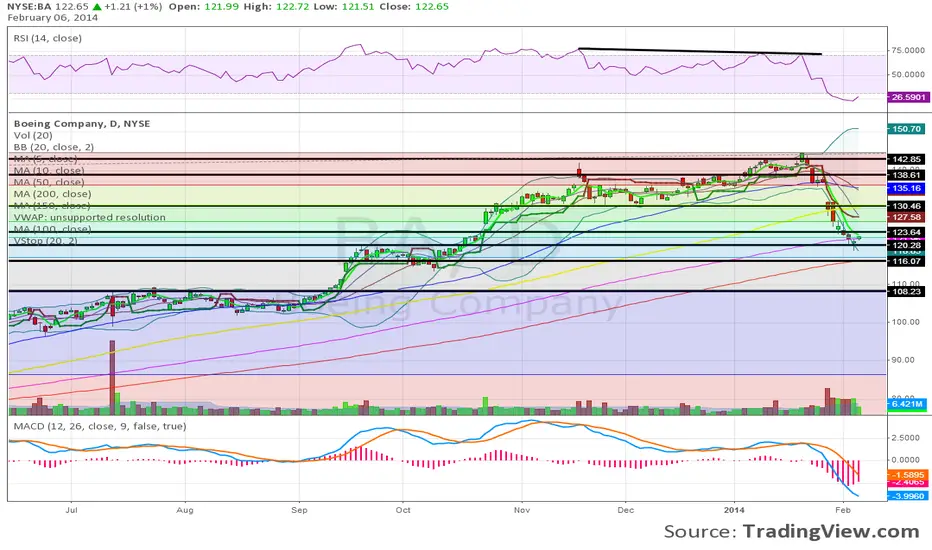
Task: Click the 120.28 price level tag
Action: coord(907,245)
